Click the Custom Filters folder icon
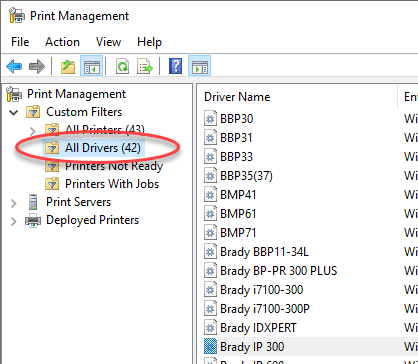 [33, 112]
